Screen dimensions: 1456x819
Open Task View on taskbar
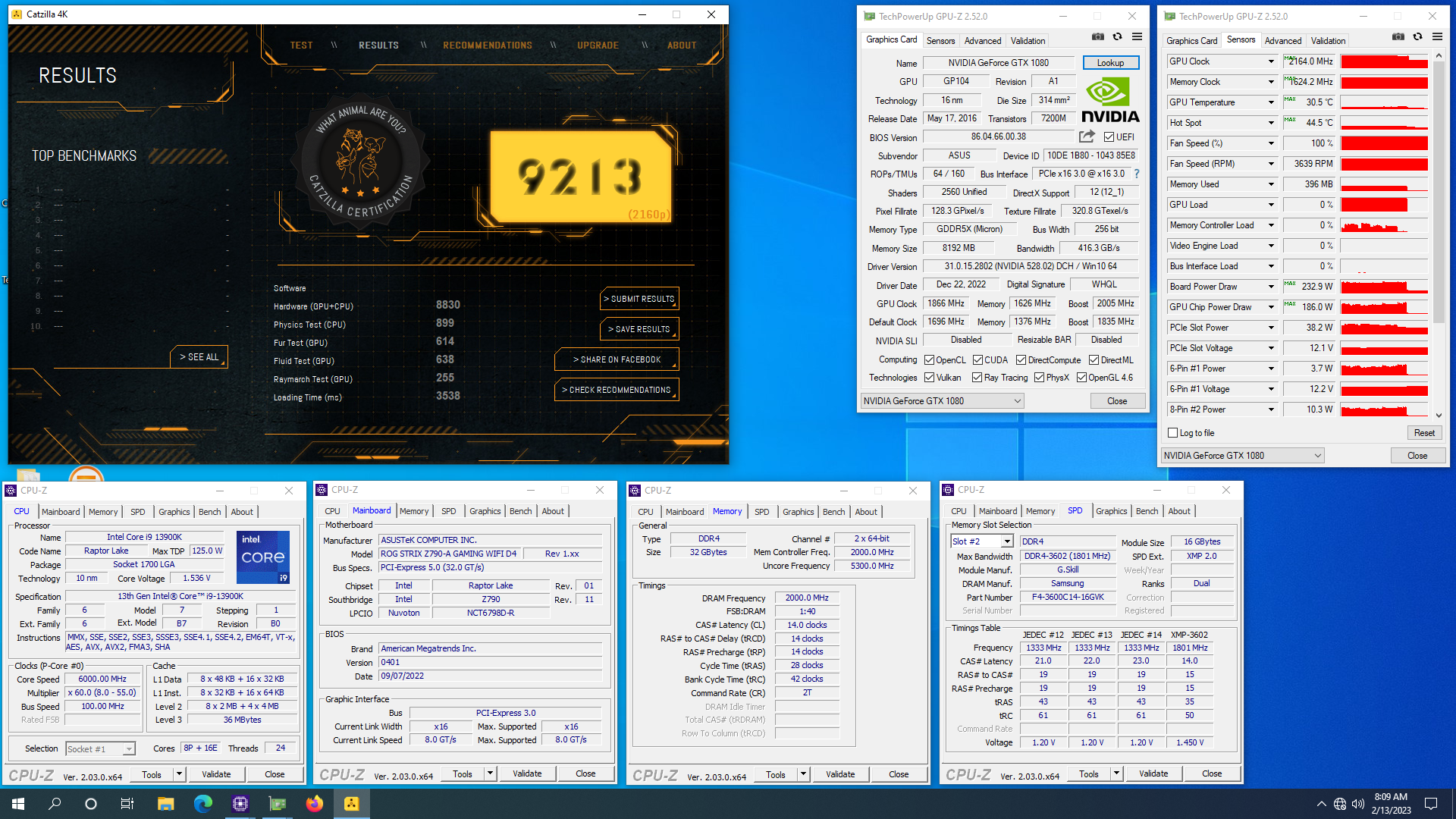127,804
